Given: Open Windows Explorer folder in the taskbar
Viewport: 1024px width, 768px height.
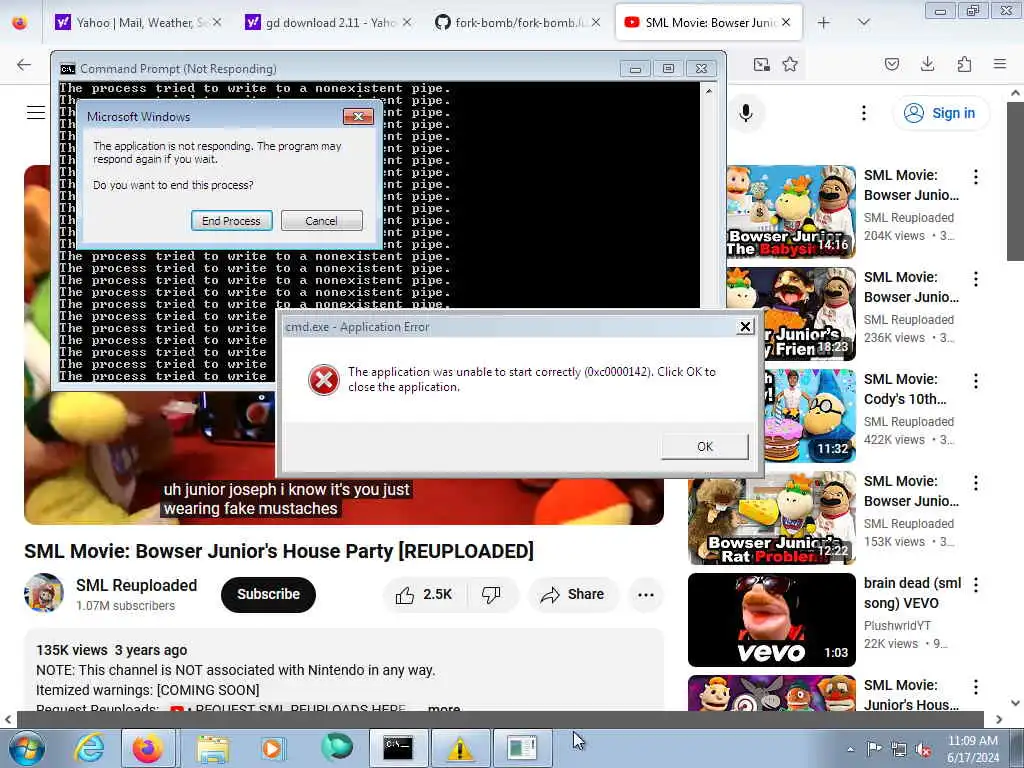Looking at the screenshot, I should coord(212,748).
